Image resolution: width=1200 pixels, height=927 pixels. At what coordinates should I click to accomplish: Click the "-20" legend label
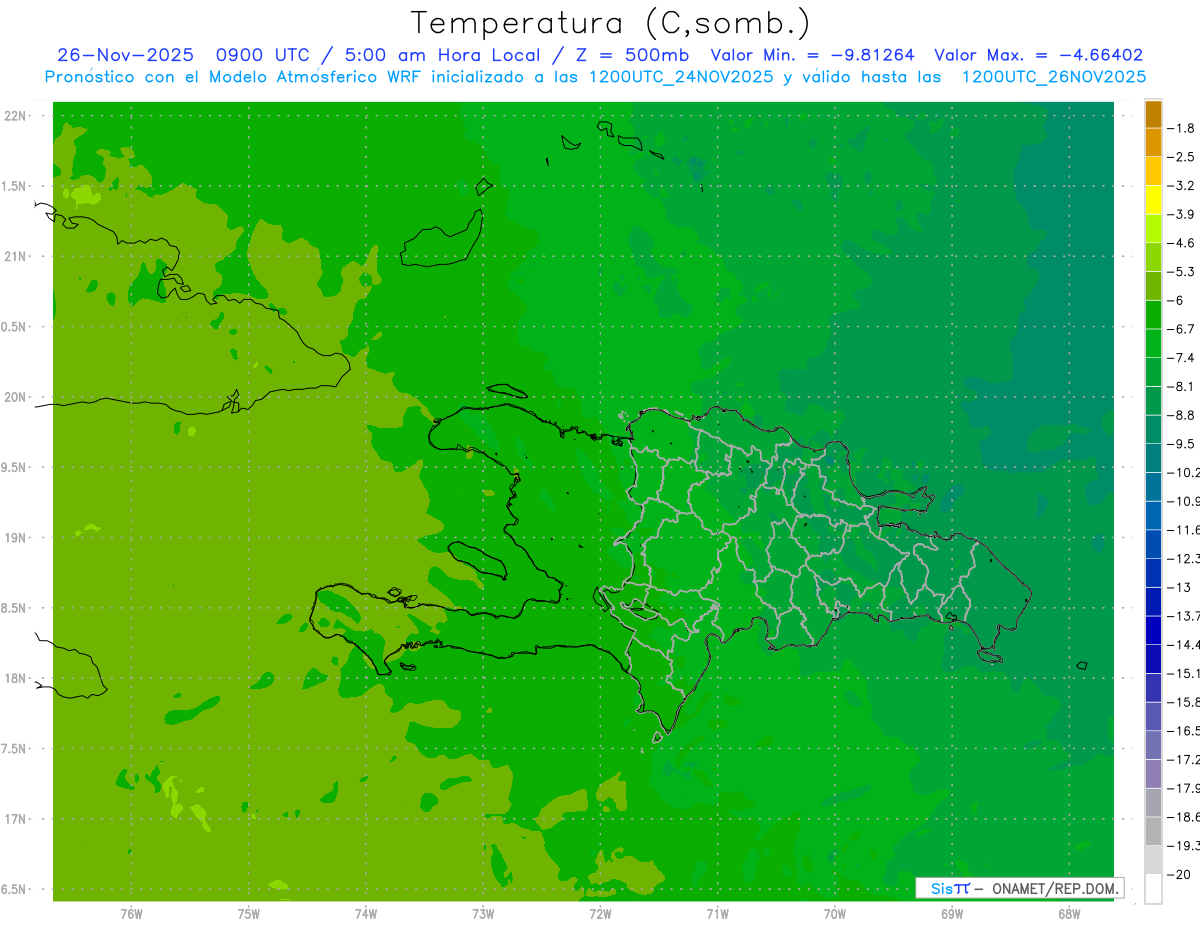tap(1179, 874)
